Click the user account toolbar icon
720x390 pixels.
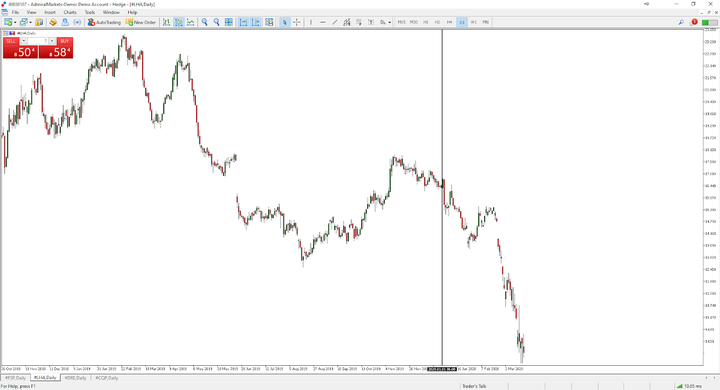[x=65, y=22]
